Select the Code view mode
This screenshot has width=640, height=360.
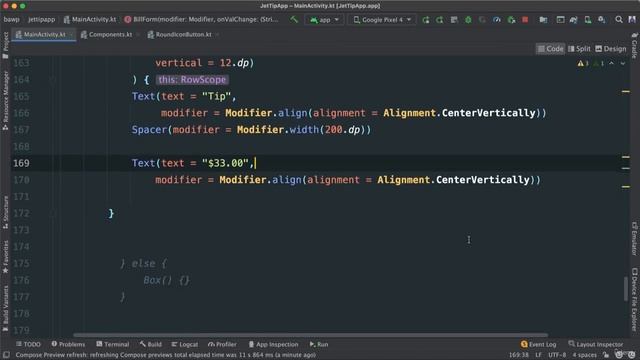coord(550,49)
